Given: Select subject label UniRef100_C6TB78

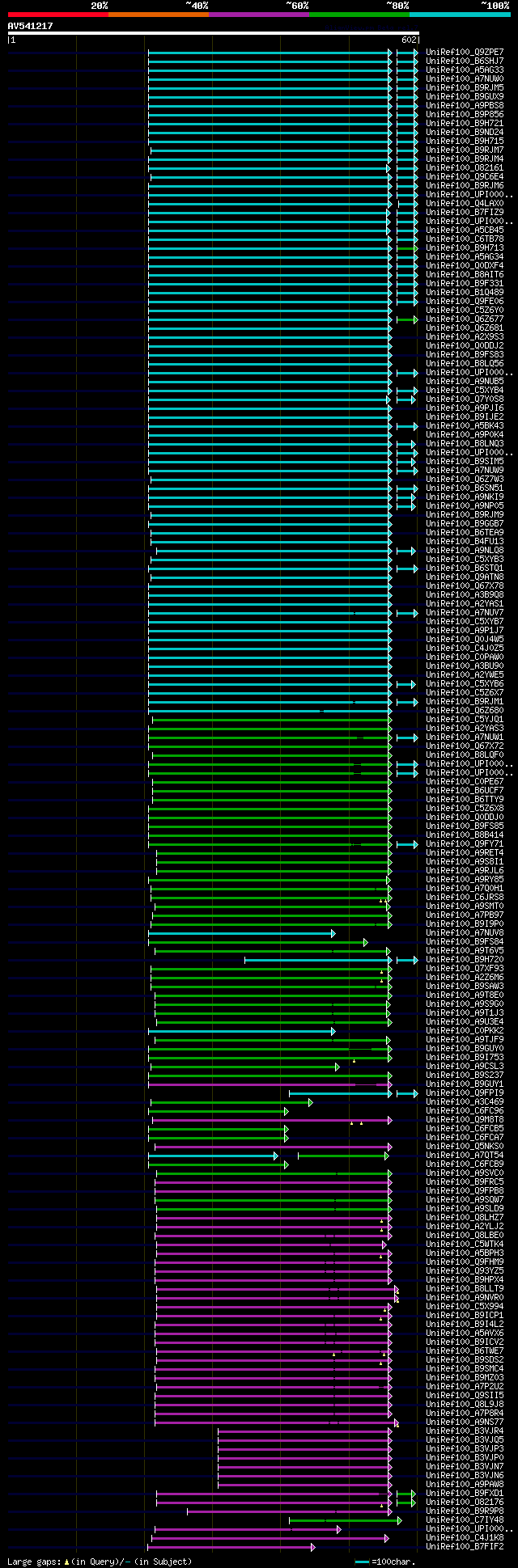Looking at the screenshot, I should coord(465,239).
